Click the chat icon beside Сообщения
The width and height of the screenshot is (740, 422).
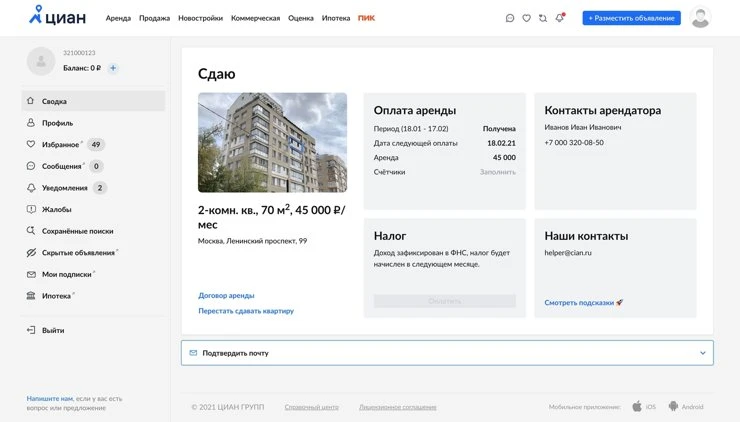point(31,166)
